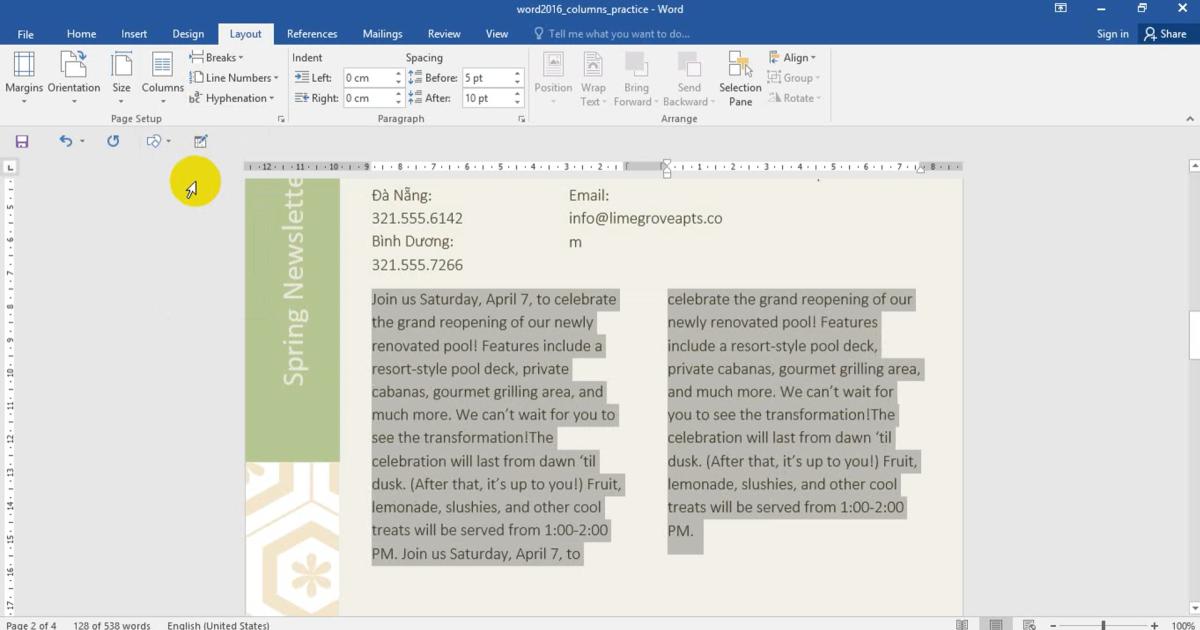Increase the Left indent value

(x=398, y=74)
